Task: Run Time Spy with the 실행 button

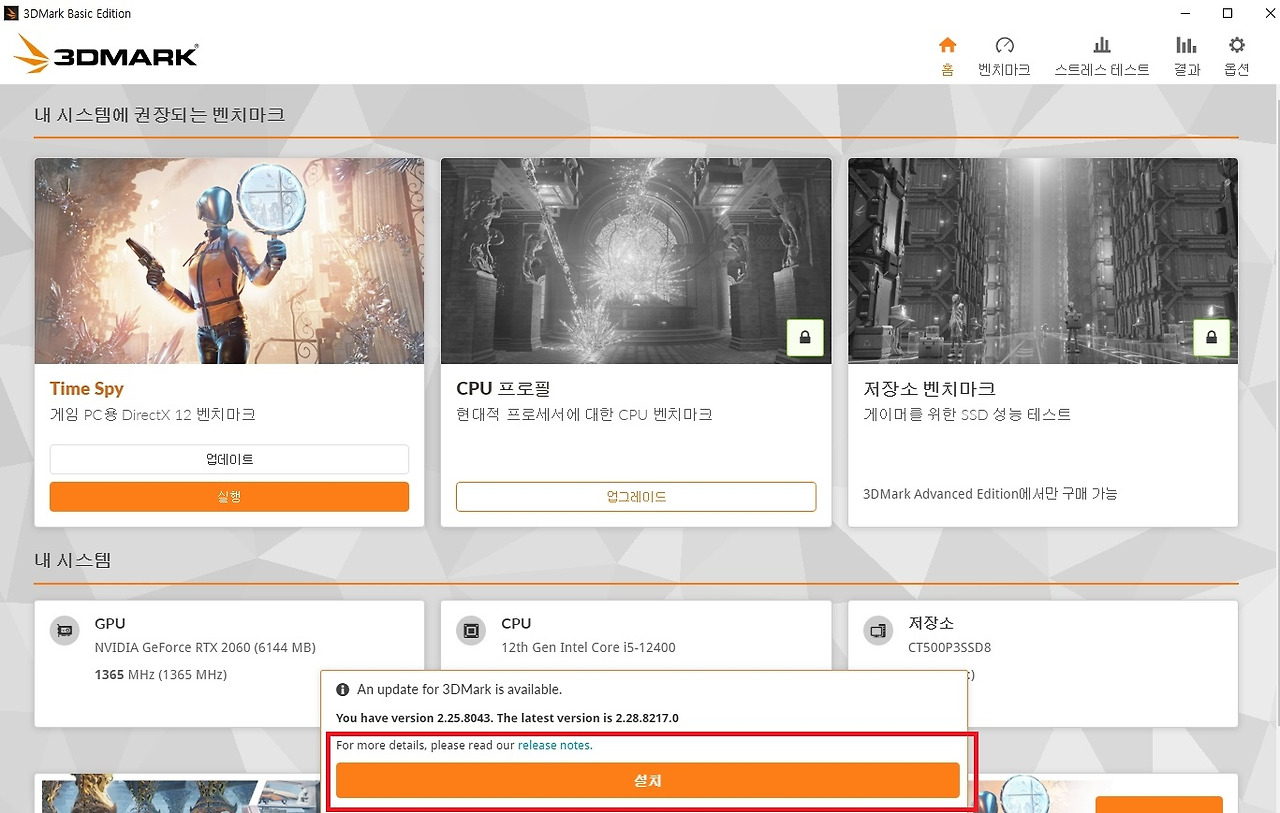Action: point(229,496)
